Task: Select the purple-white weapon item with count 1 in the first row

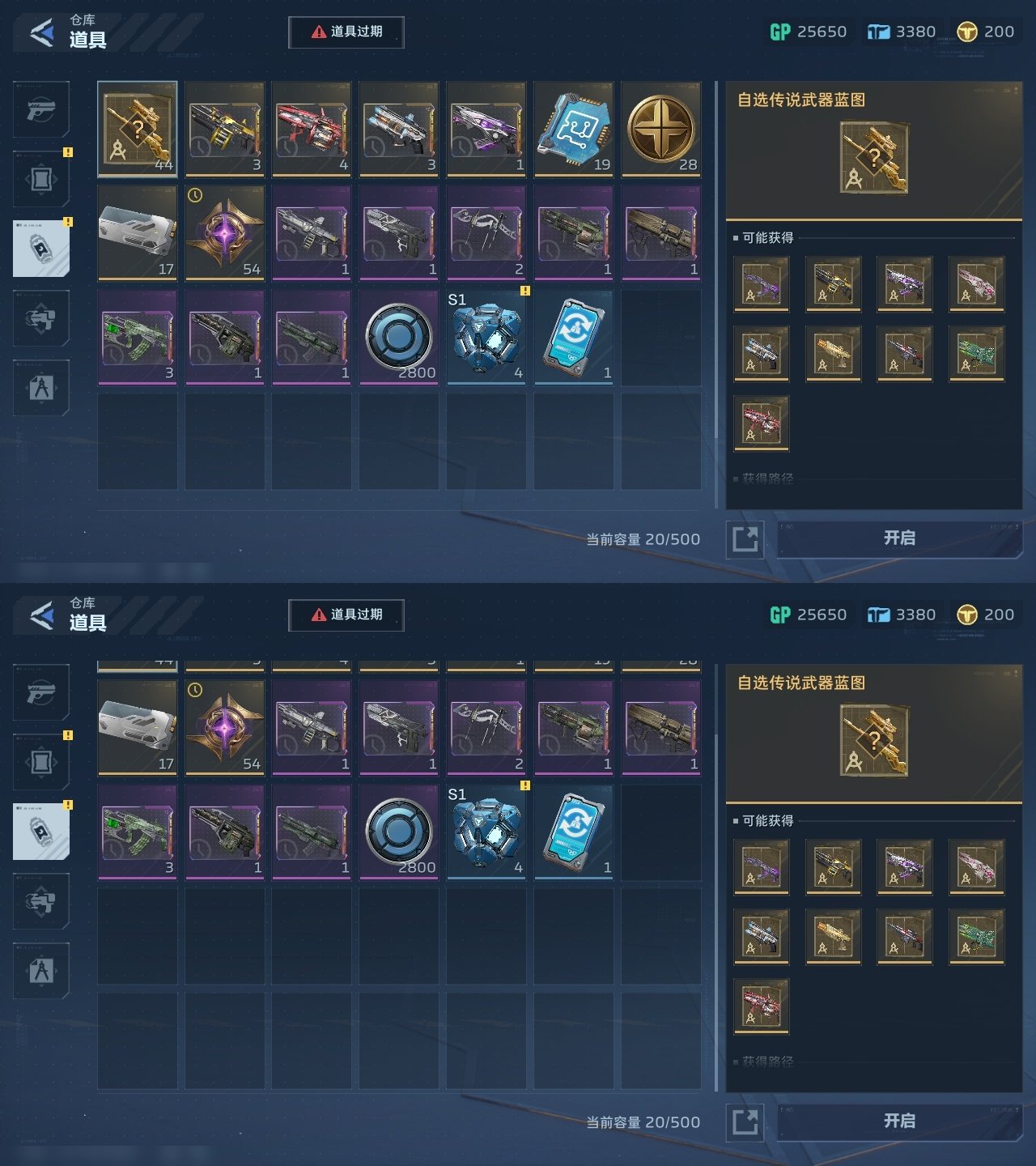Action: [486, 129]
